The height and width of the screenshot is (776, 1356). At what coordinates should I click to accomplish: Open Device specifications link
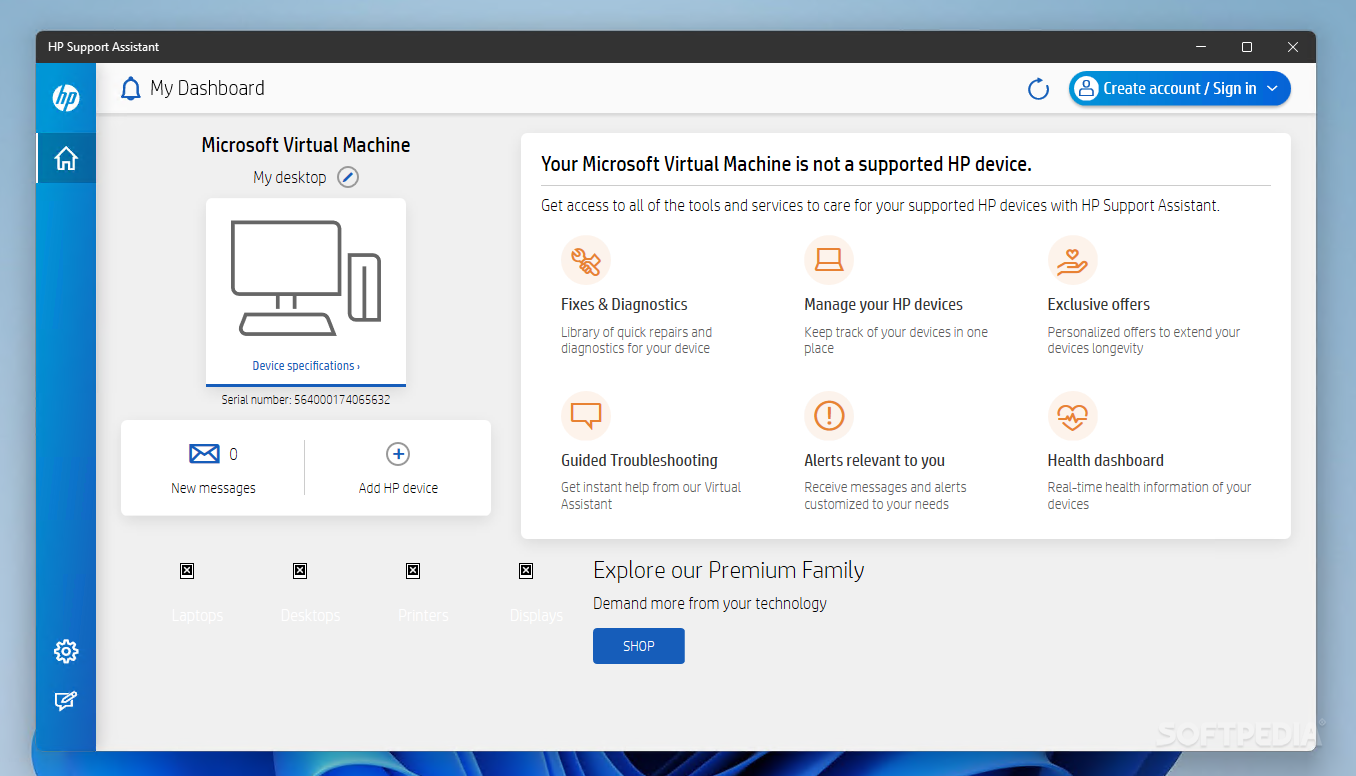coord(306,366)
